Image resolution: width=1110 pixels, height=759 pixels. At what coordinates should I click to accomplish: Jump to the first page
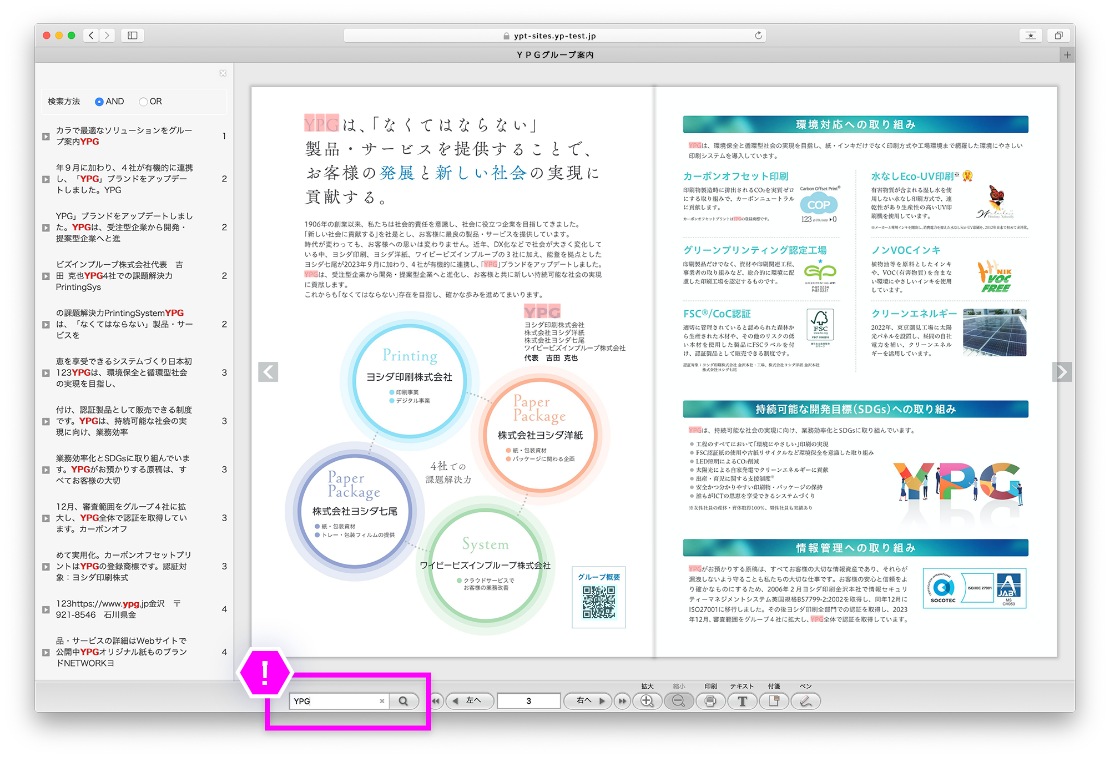pyautogui.click(x=437, y=701)
